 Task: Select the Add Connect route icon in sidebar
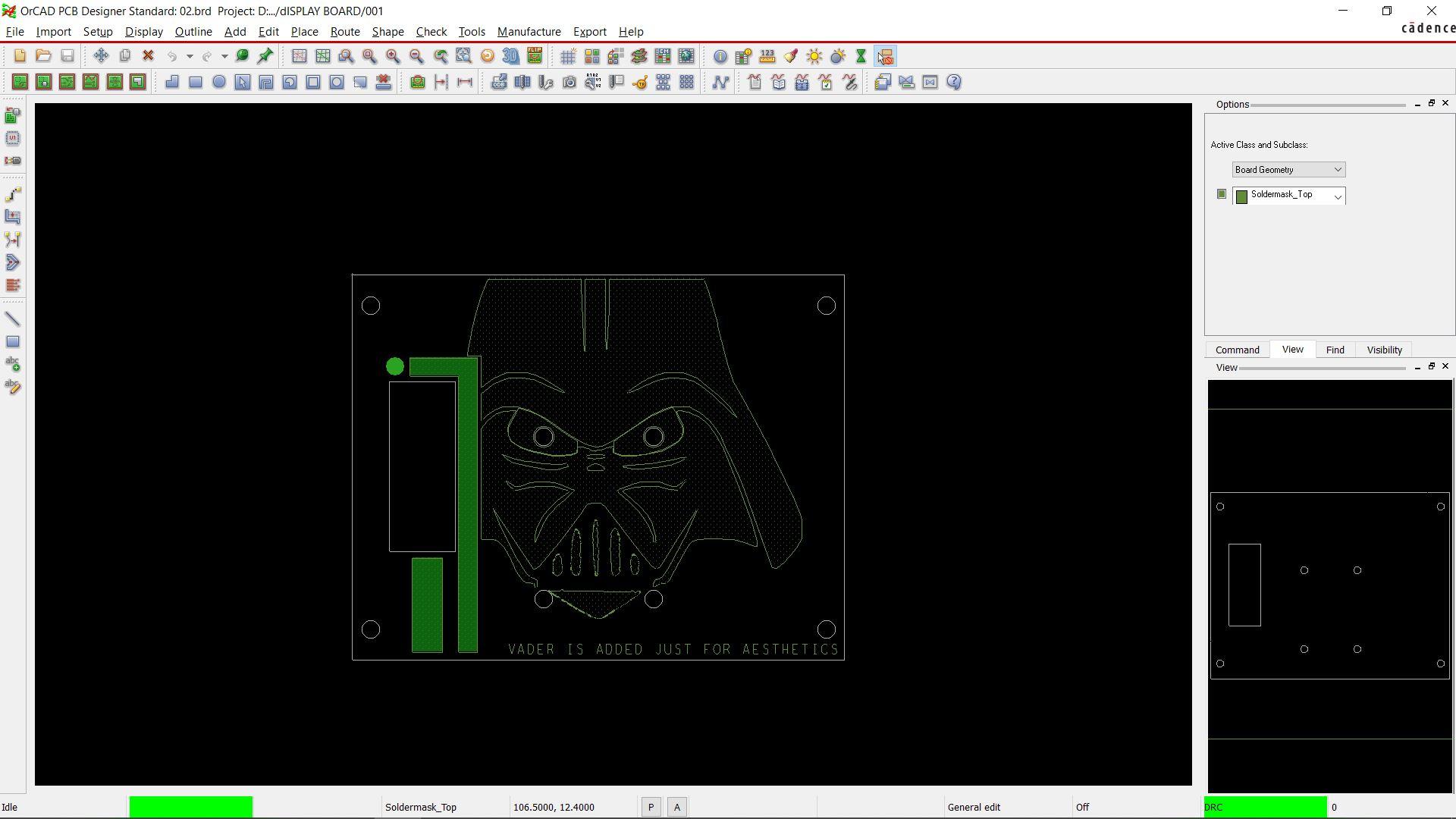[x=13, y=195]
